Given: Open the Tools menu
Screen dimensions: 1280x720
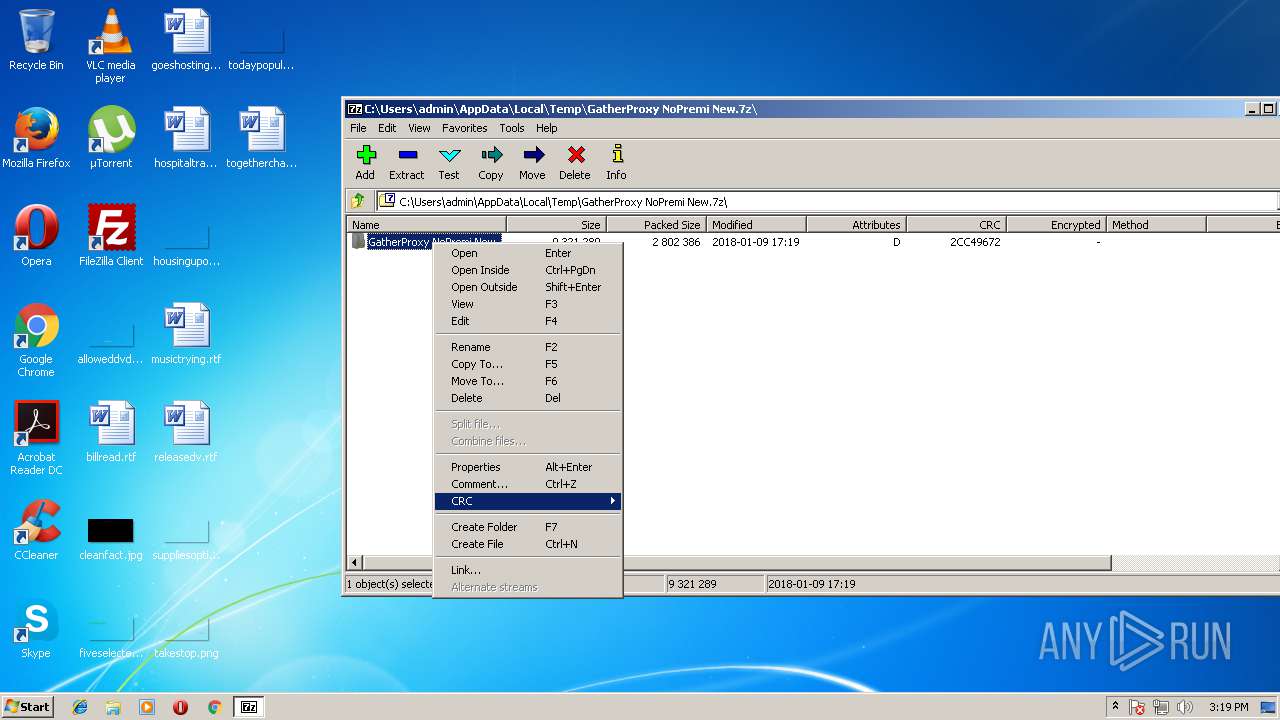Looking at the screenshot, I should point(512,128).
